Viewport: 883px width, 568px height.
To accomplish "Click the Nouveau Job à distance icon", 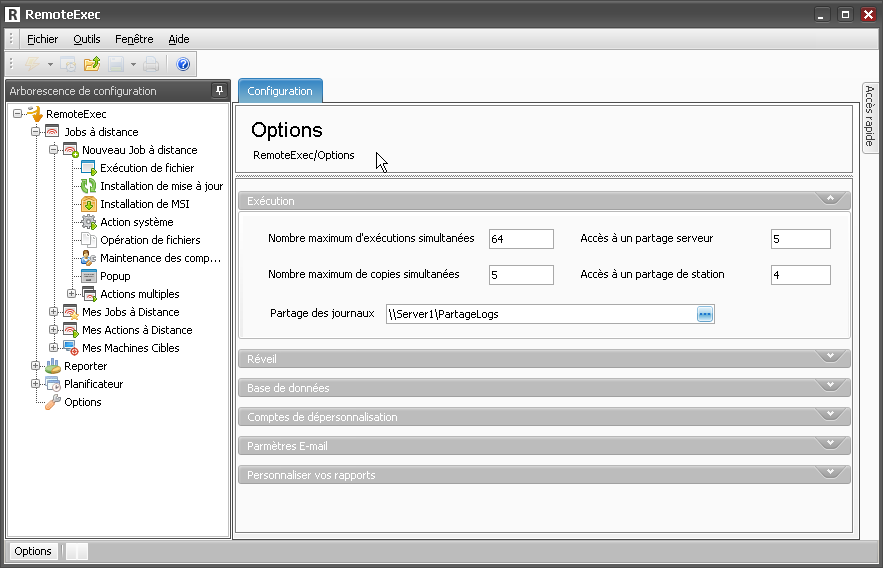I will click(x=70, y=150).
